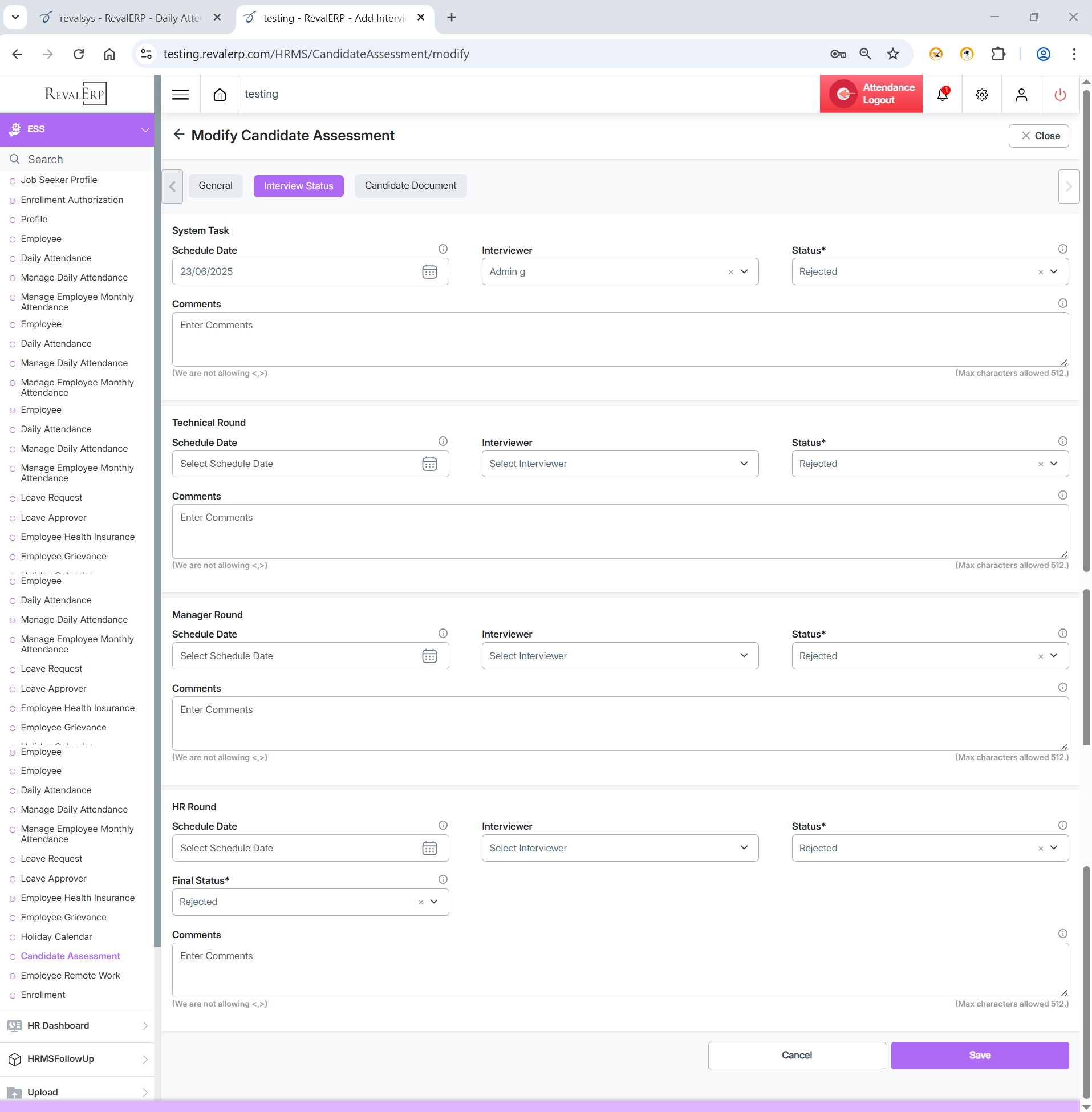Click info icon next to Final Status
Viewport: 1092px width, 1112px height.
[443, 879]
